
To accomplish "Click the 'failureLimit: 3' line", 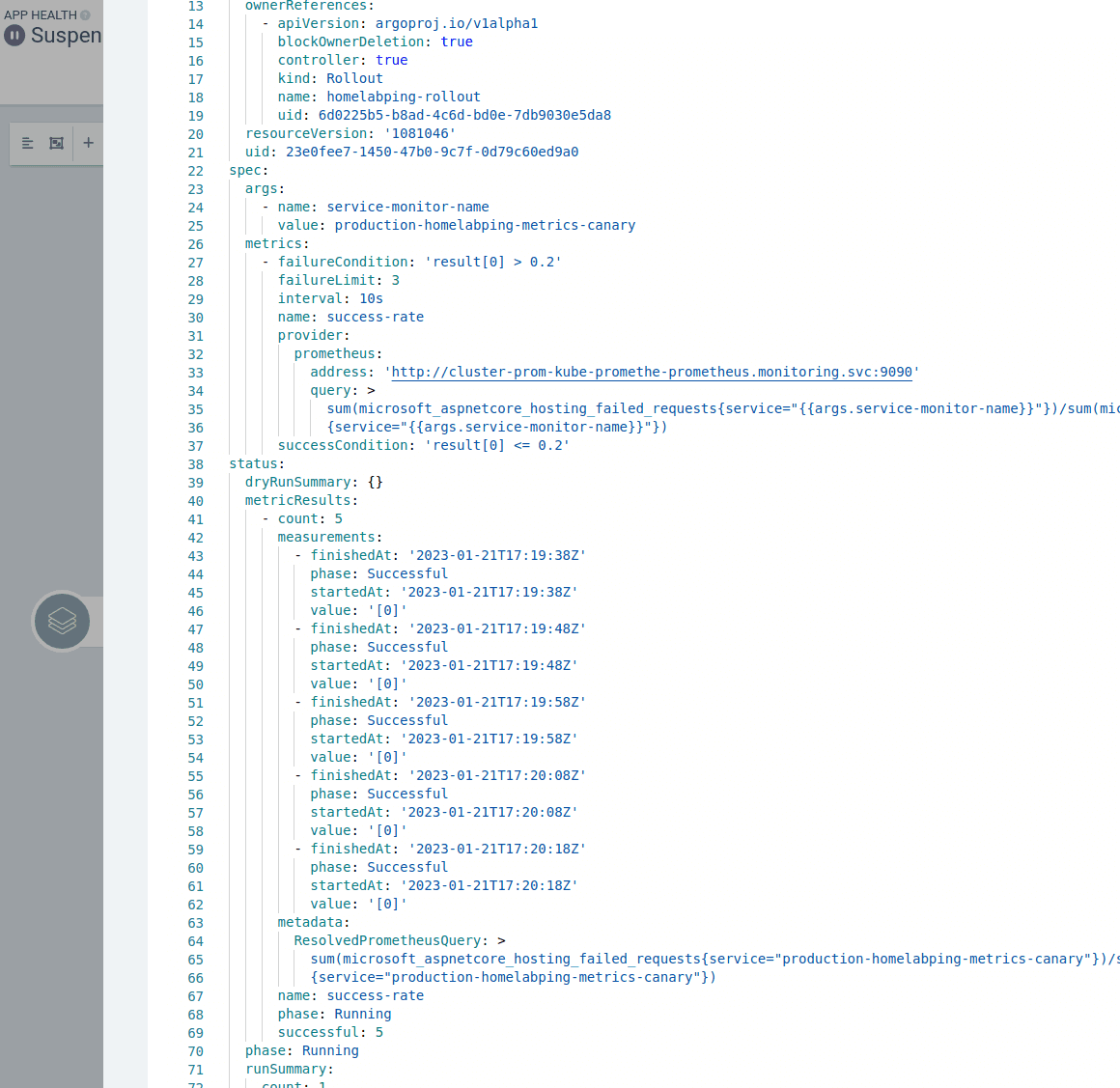I will (x=338, y=280).
